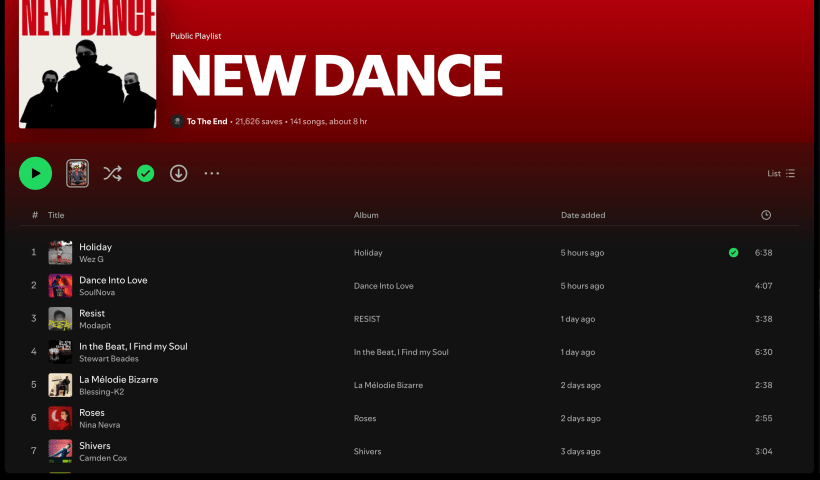The width and height of the screenshot is (820, 480).
Task: Open To The End profile link
Action: 204,121
